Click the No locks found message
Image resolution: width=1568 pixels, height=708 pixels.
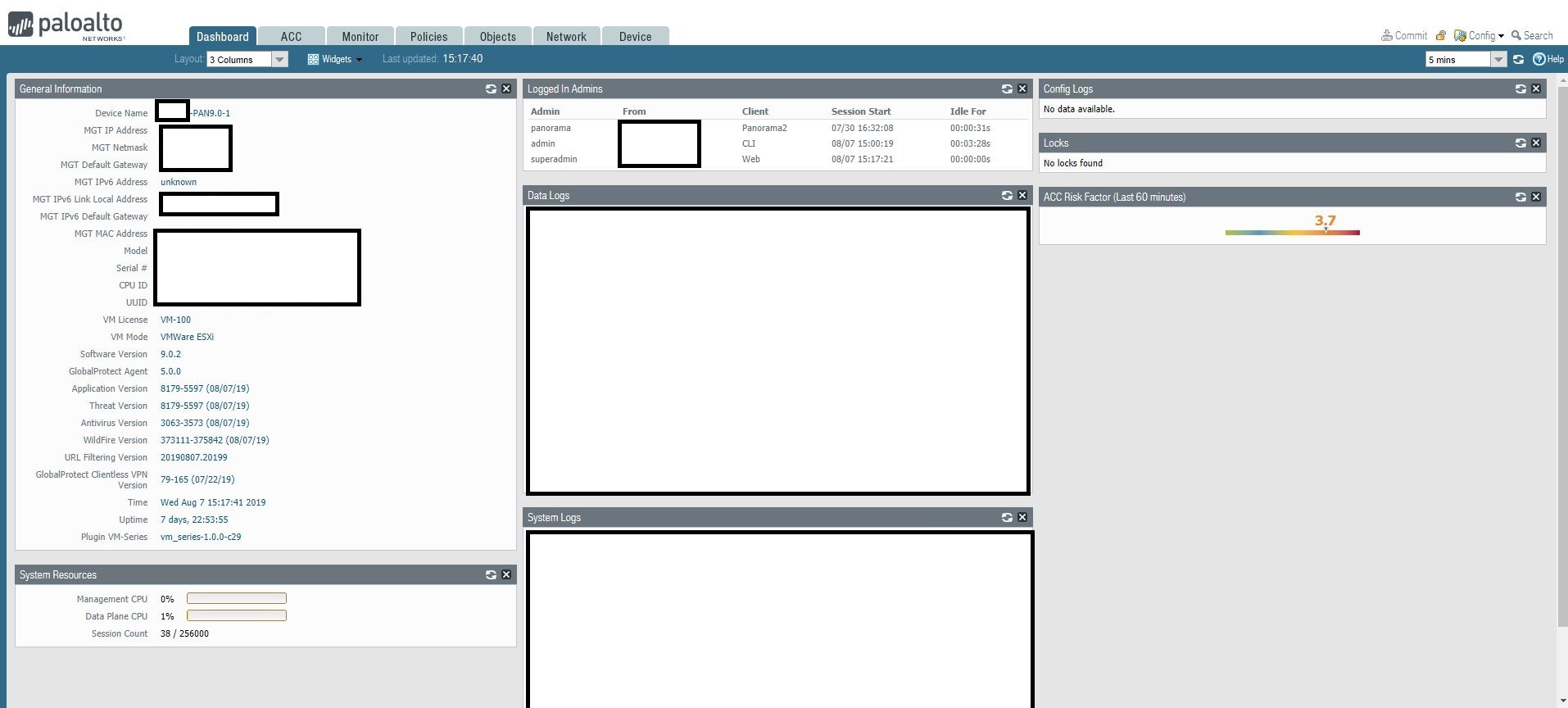1073,163
